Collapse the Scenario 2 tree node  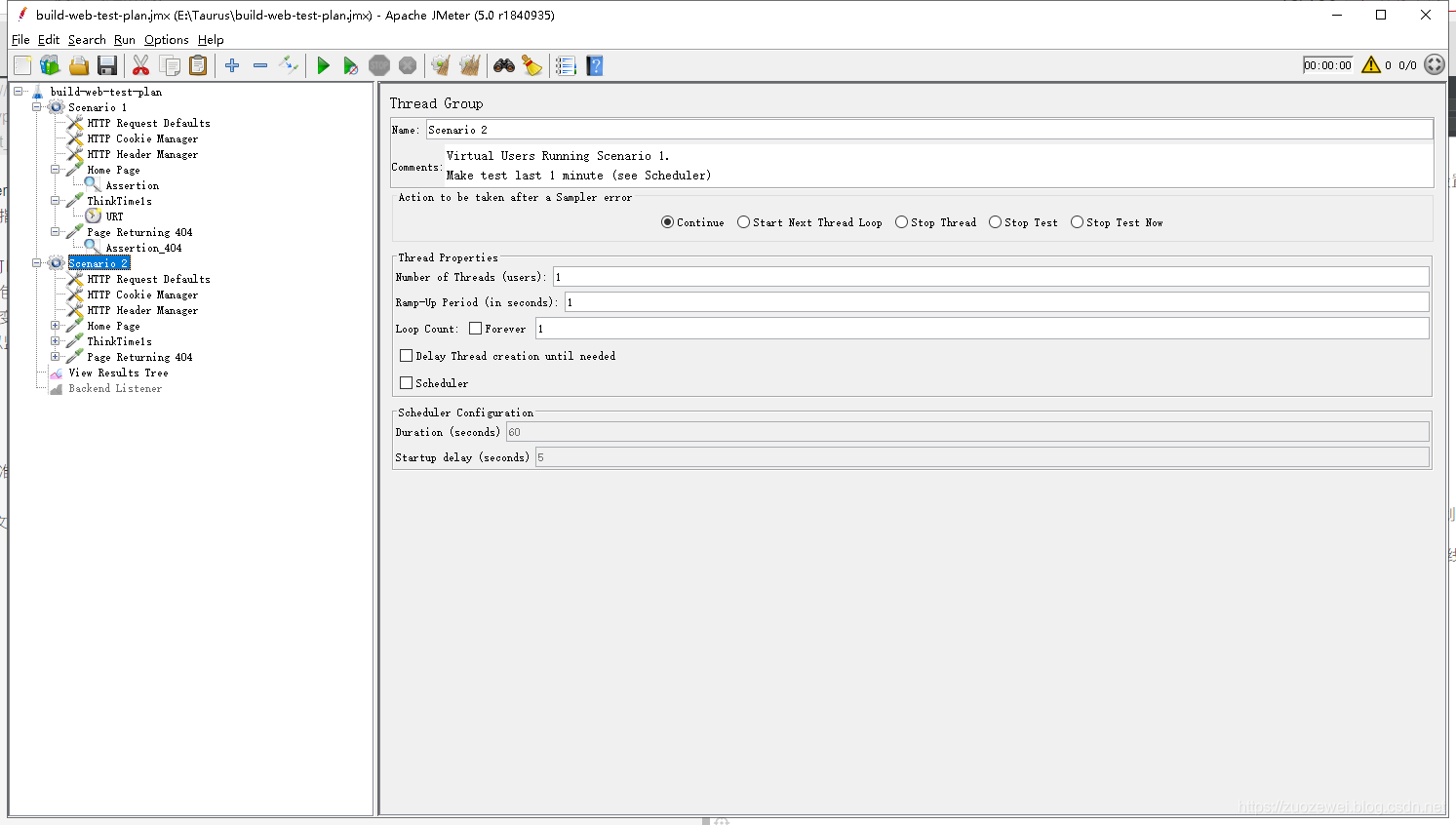click(36, 263)
